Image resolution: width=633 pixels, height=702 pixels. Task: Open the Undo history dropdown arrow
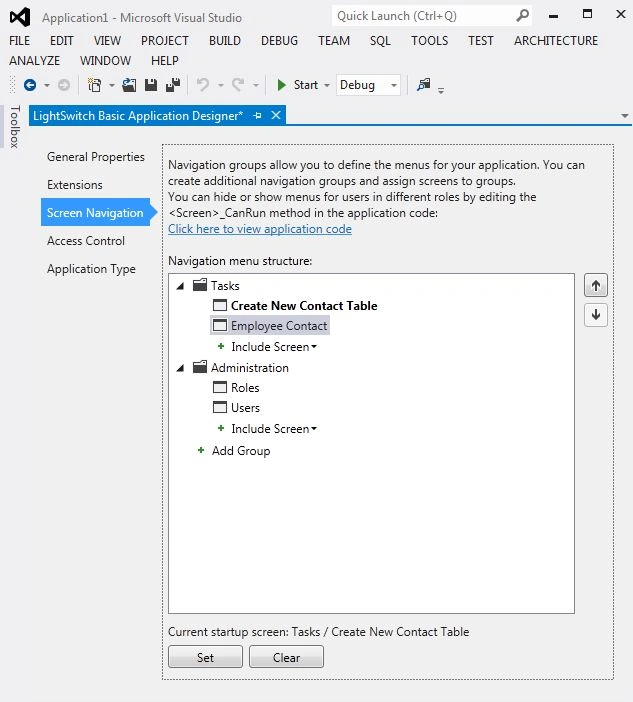click(x=220, y=85)
